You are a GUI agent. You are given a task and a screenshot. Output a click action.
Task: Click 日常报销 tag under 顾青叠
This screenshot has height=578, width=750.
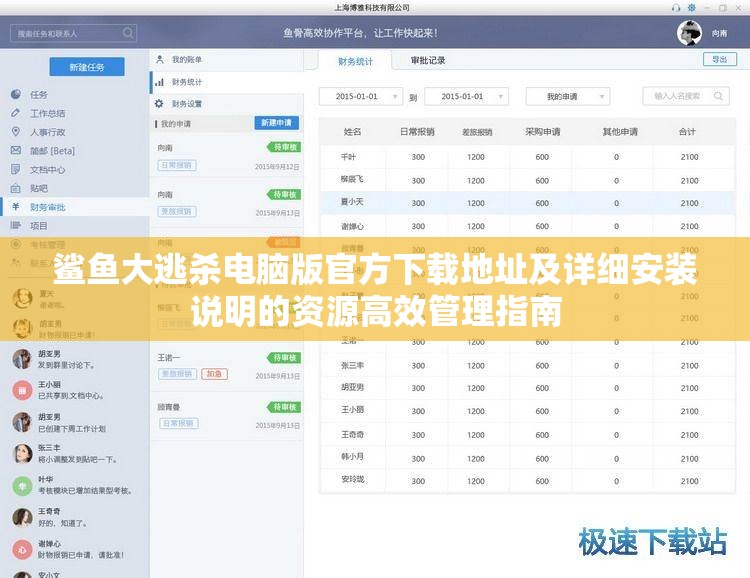tap(178, 423)
